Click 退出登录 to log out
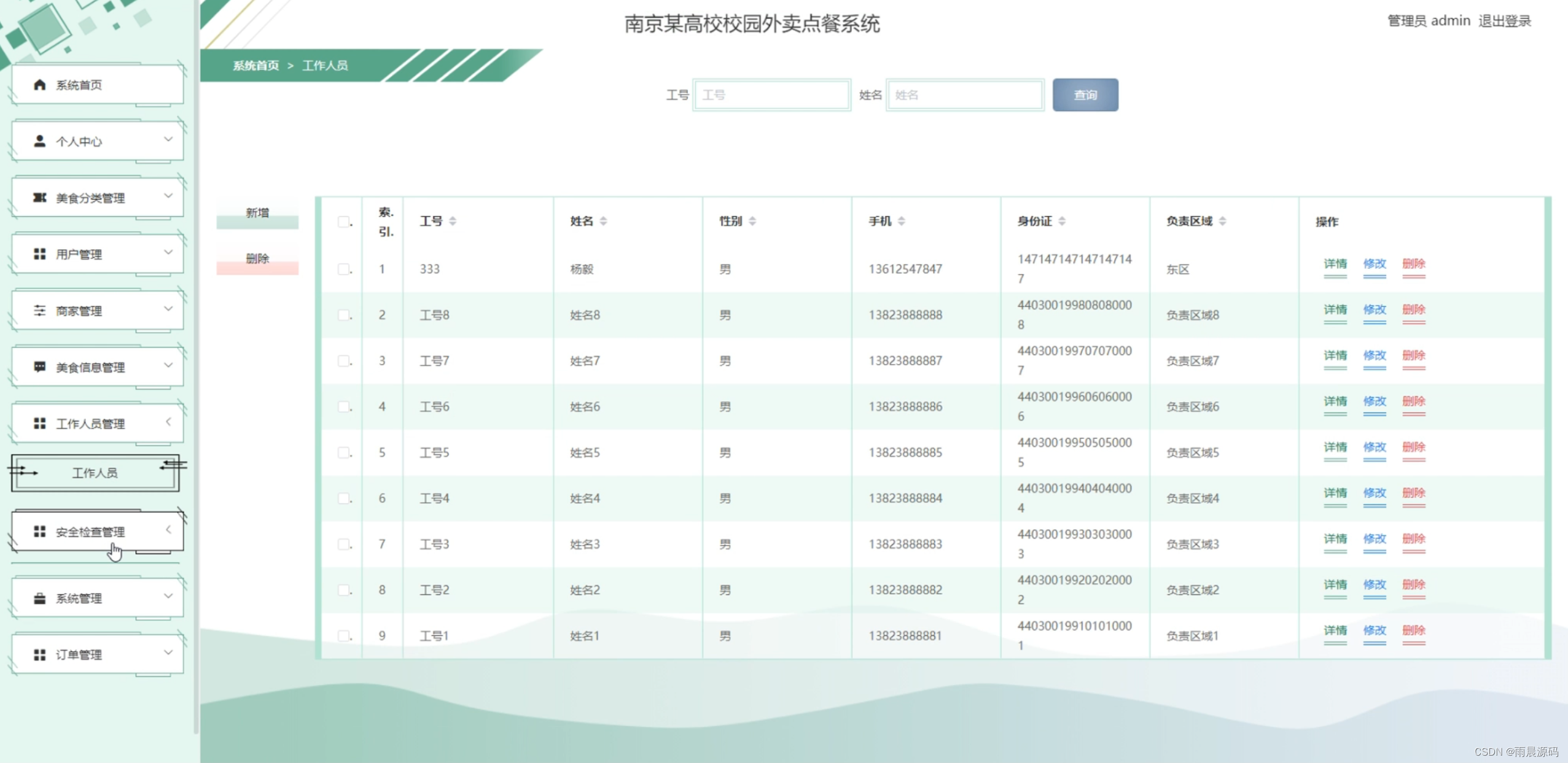1568x763 pixels. [x=1504, y=21]
